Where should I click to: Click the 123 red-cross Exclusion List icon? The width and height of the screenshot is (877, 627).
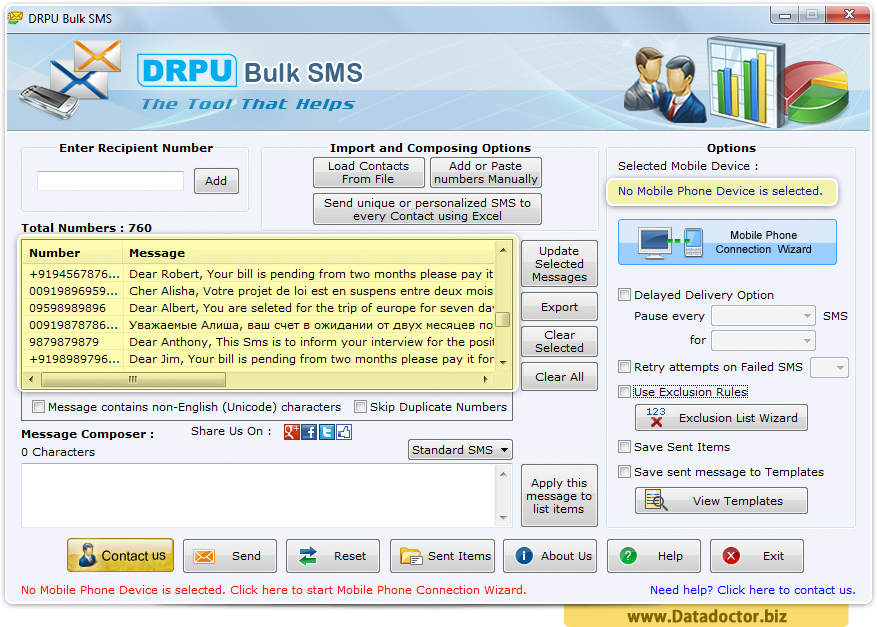pyautogui.click(x=656, y=417)
